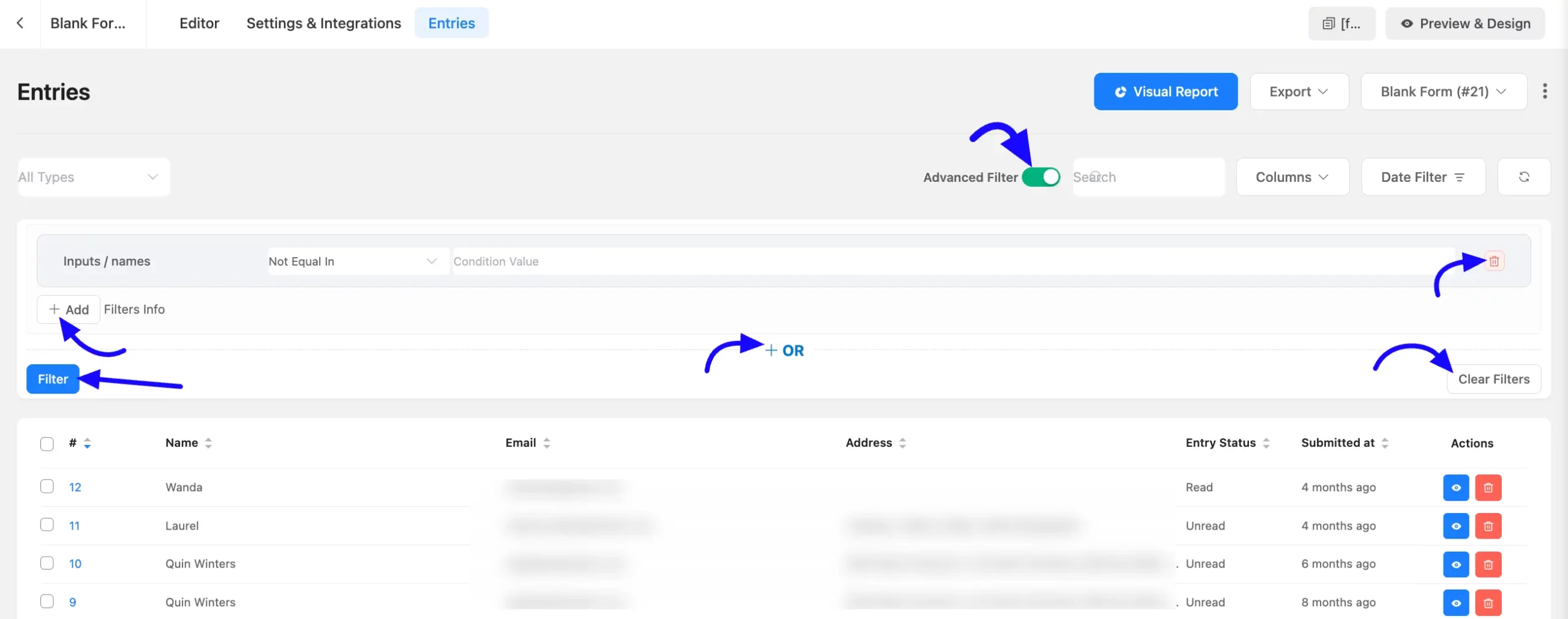Sort by Submitted at column
Screen dimensions: 1568x619
1385,443
